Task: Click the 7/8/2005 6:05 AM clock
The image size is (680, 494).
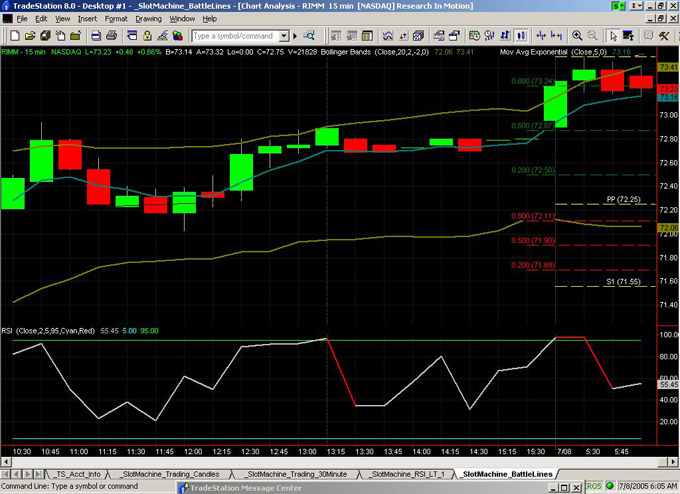Action: tap(647, 486)
